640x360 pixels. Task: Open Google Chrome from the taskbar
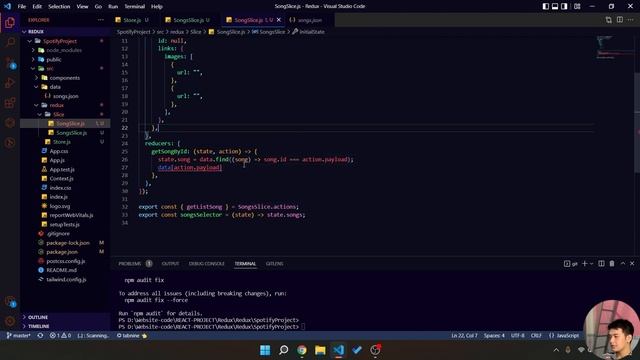[302, 350]
